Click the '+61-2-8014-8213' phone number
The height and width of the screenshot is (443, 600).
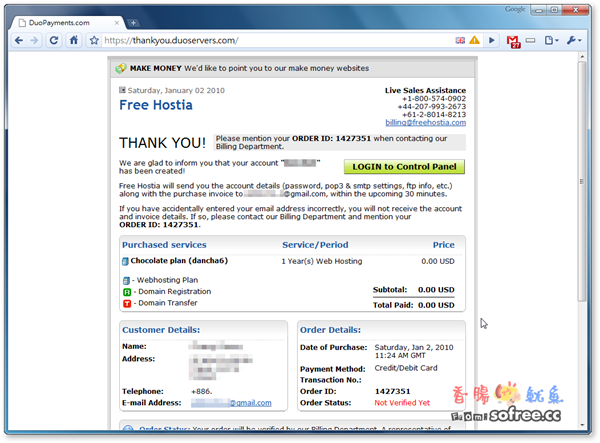(434, 115)
